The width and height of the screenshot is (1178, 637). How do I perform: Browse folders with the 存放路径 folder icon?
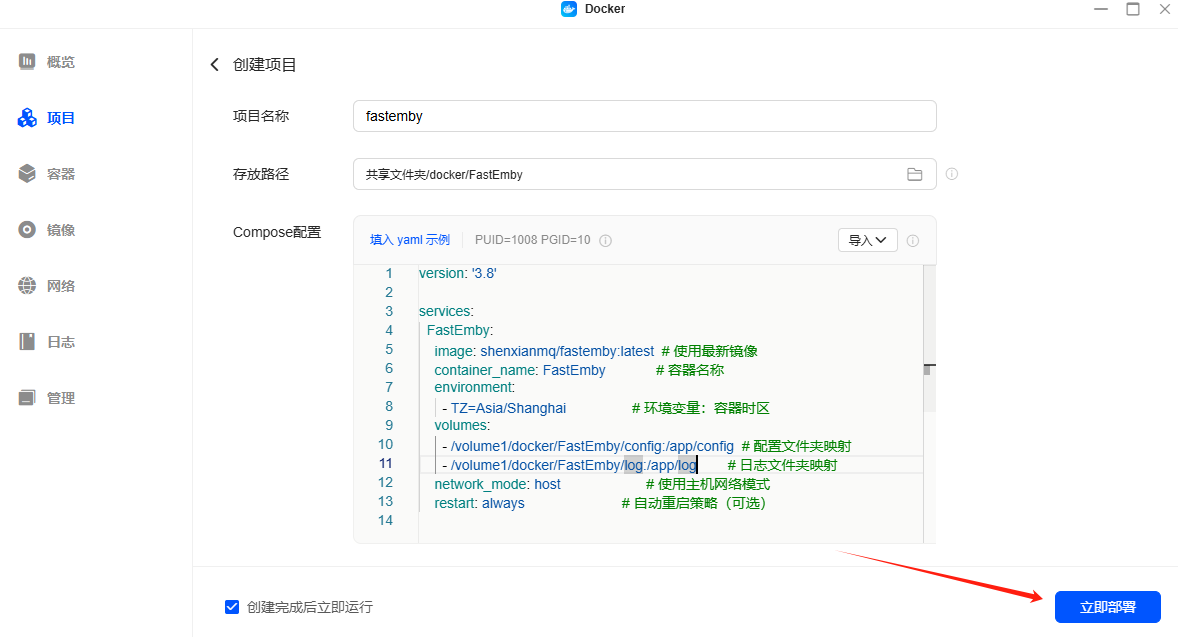[914, 174]
